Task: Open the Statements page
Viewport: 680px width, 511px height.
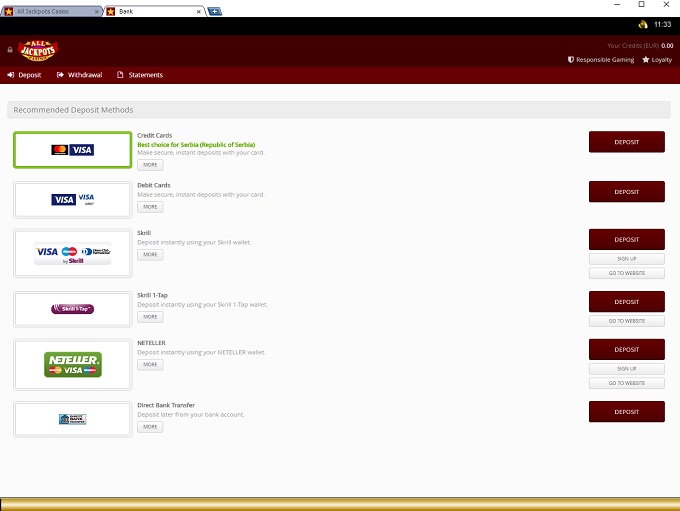Action: click(140, 75)
